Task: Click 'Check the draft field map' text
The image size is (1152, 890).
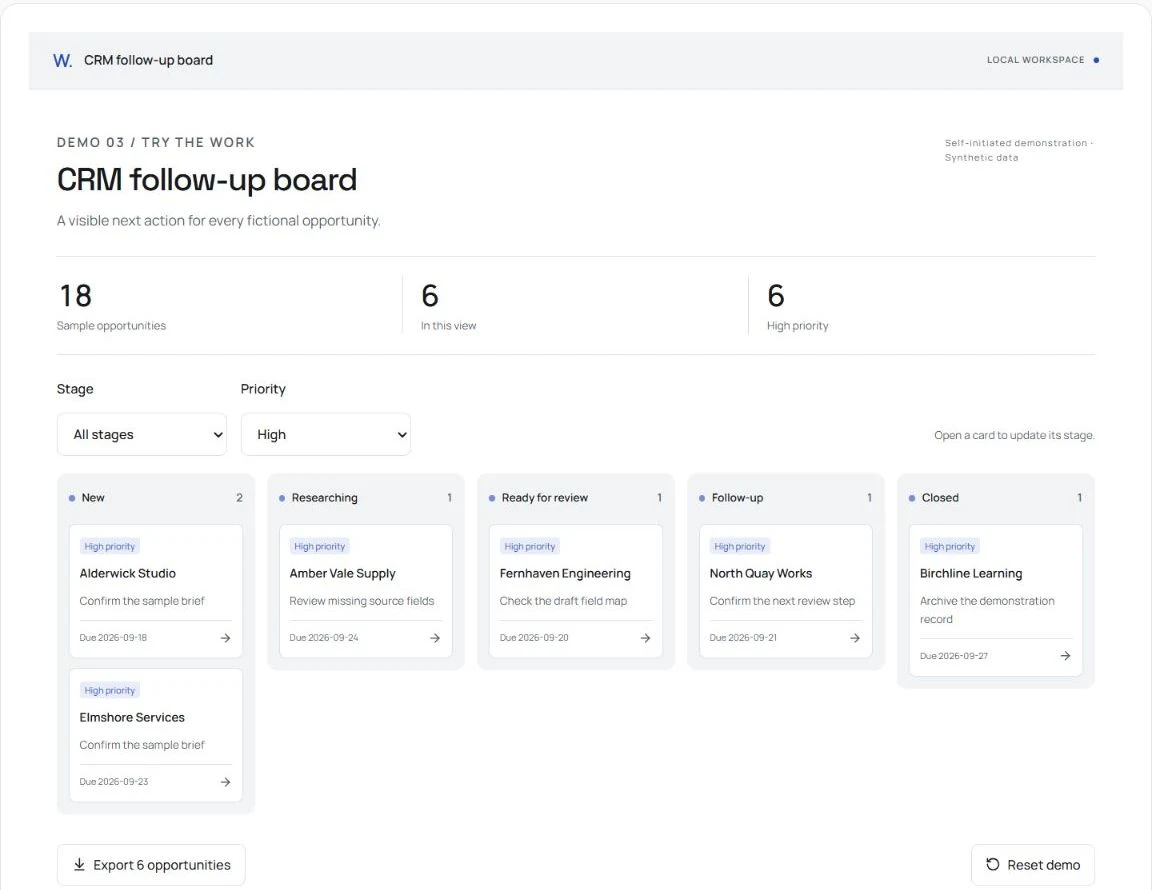Action: [564, 601]
